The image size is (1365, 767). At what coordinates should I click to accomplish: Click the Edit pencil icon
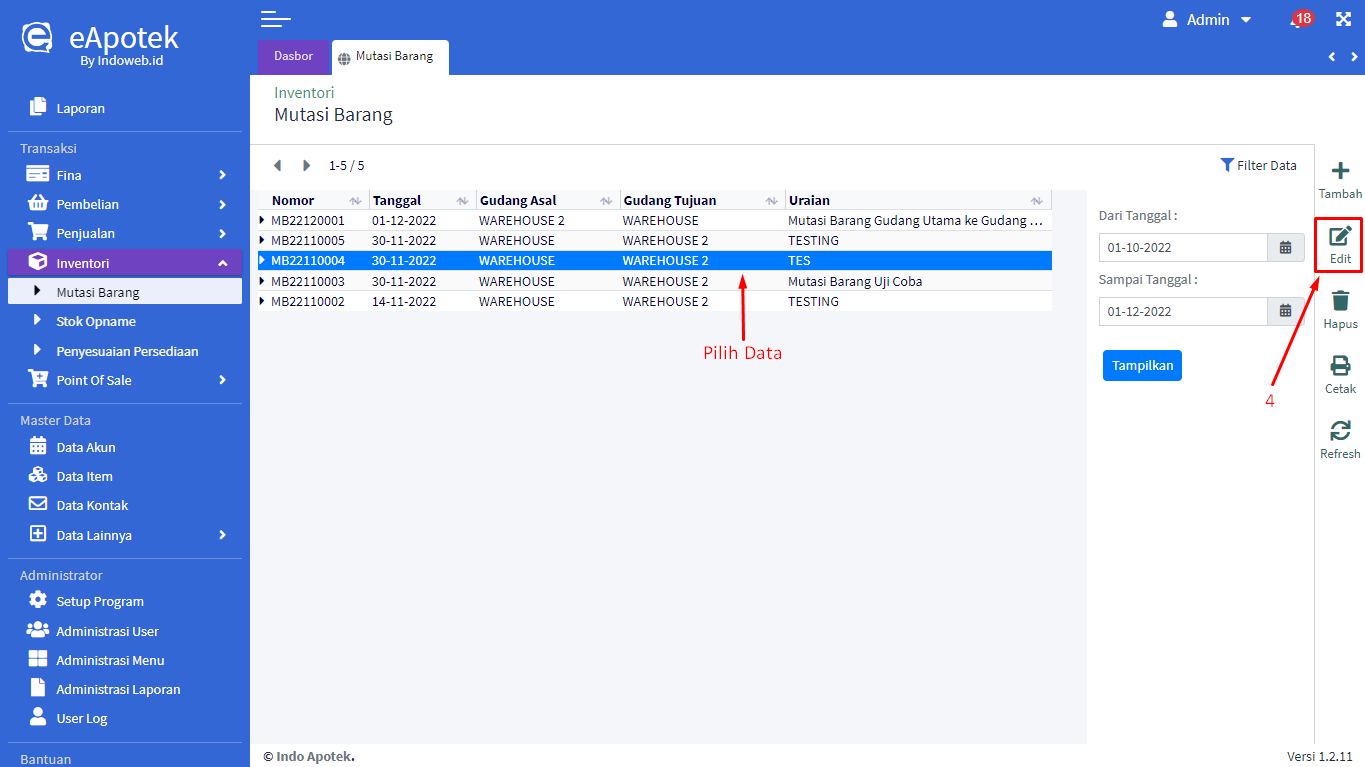coord(1340,237)
